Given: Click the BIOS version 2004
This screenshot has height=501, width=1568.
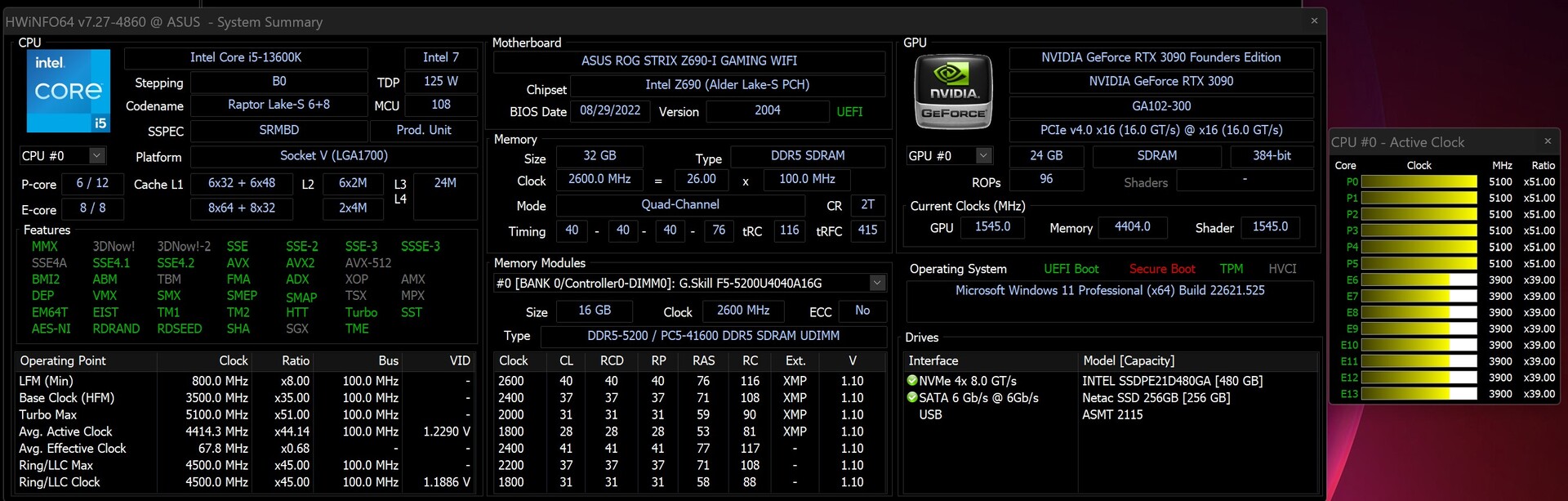Looking at the screenshot, I should pos(768,110).
